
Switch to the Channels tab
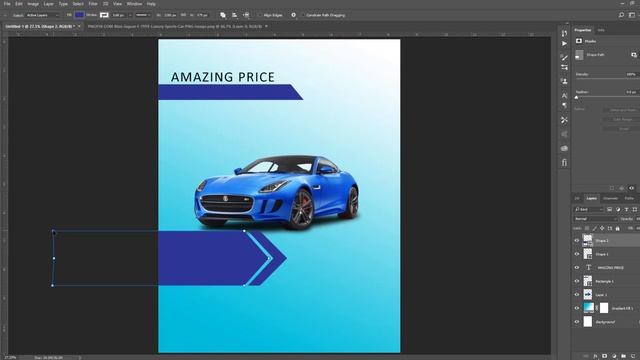611,198
